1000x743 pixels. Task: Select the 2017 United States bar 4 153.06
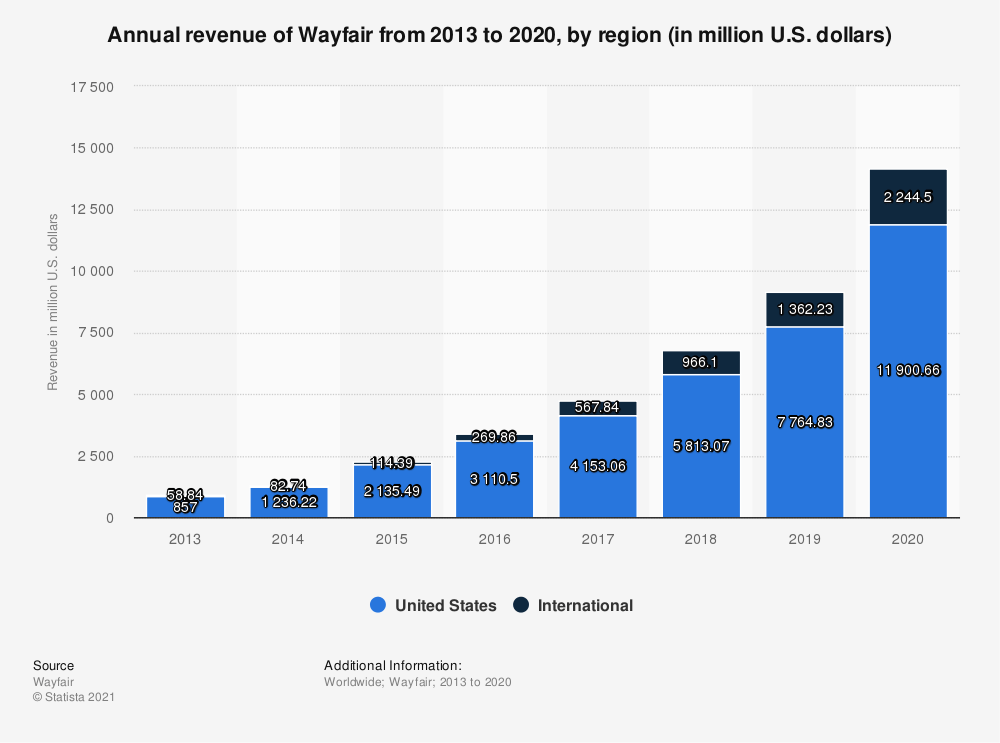pyautogui.click(x=598, y=467)
